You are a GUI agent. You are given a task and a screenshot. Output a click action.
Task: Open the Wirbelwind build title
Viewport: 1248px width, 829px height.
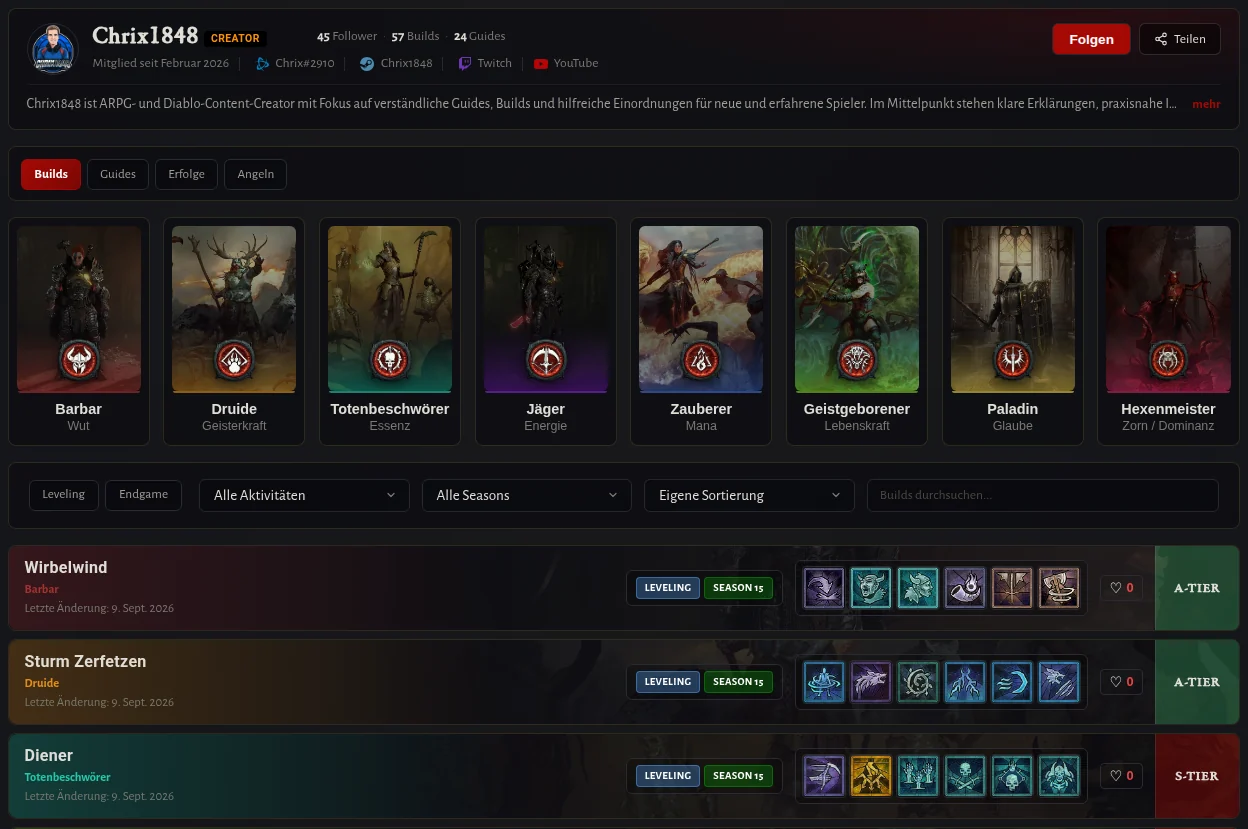point(66,567)
